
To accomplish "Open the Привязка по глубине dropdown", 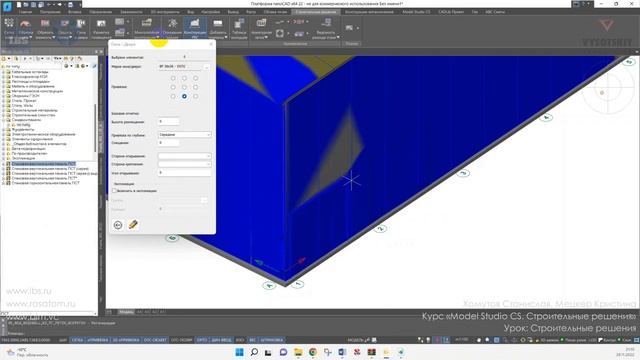I will click(184, 135).
